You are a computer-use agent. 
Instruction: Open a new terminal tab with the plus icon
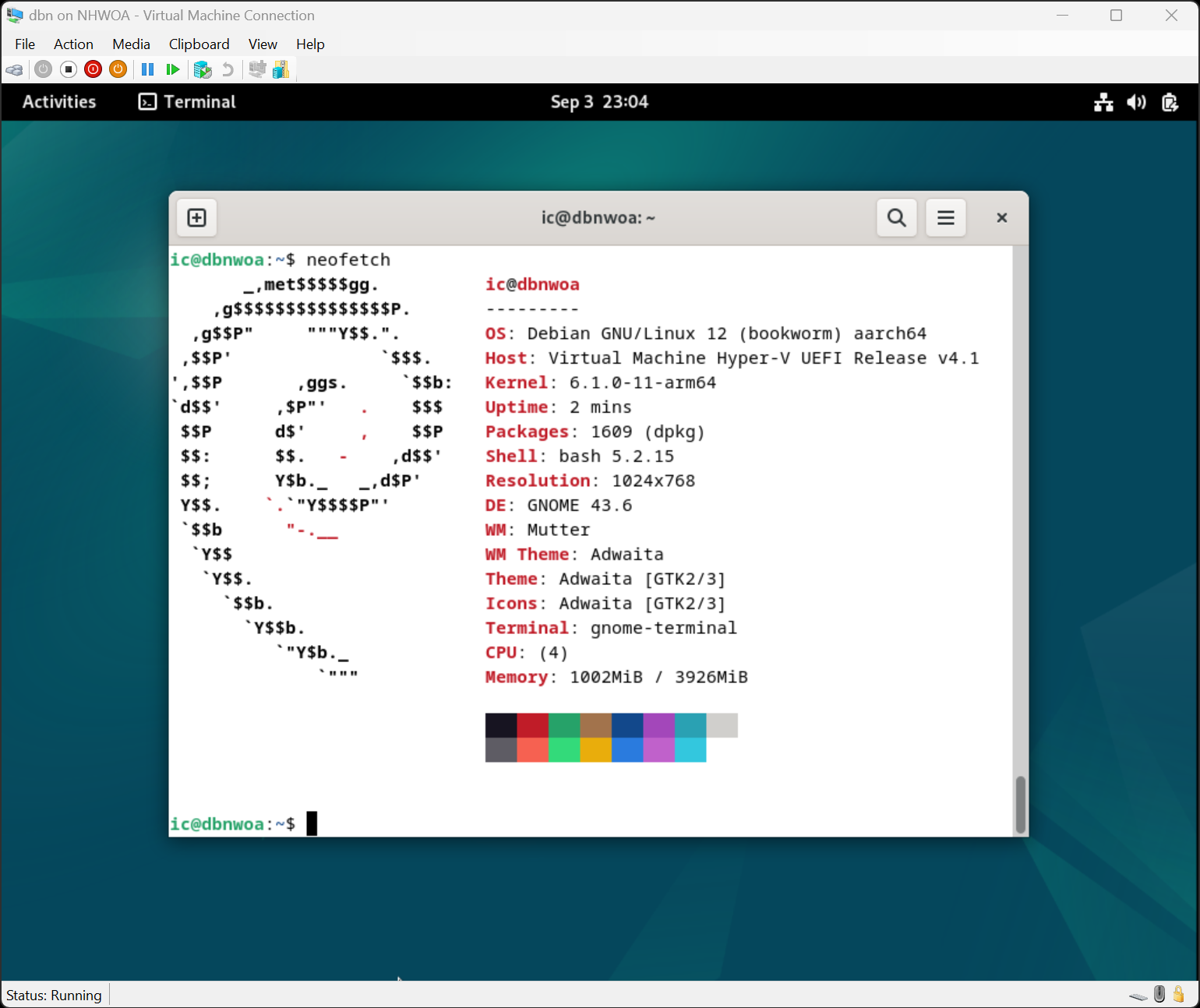(196, 218)
